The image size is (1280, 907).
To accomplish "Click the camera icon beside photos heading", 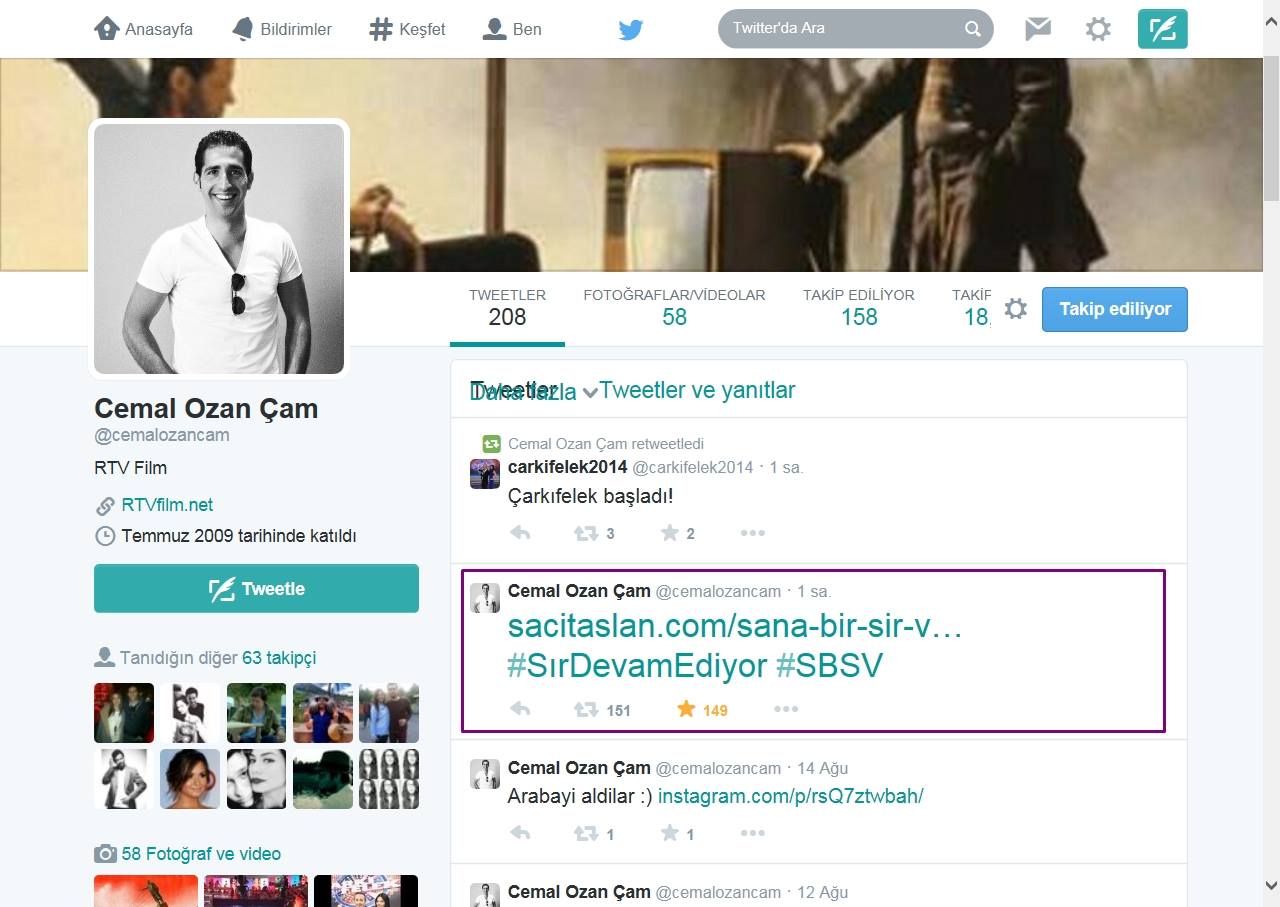I will coord(105,854).
